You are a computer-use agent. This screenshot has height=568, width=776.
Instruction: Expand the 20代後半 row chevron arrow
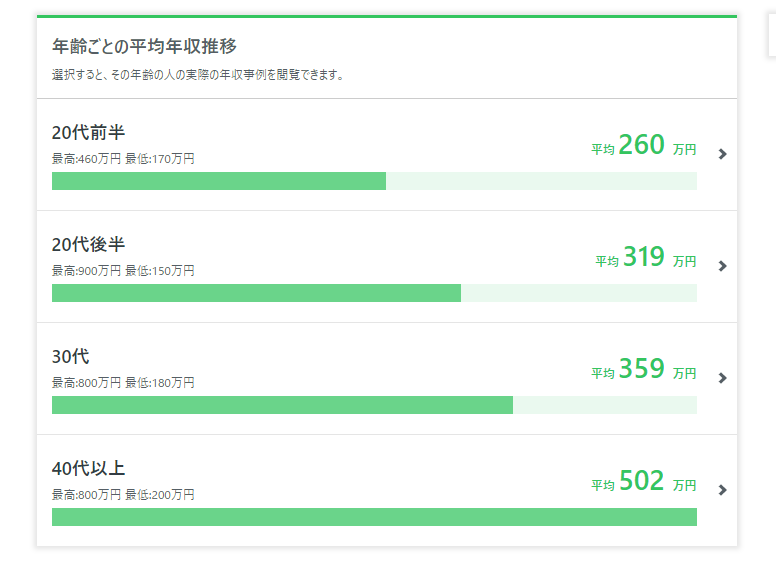coord(723,266)
